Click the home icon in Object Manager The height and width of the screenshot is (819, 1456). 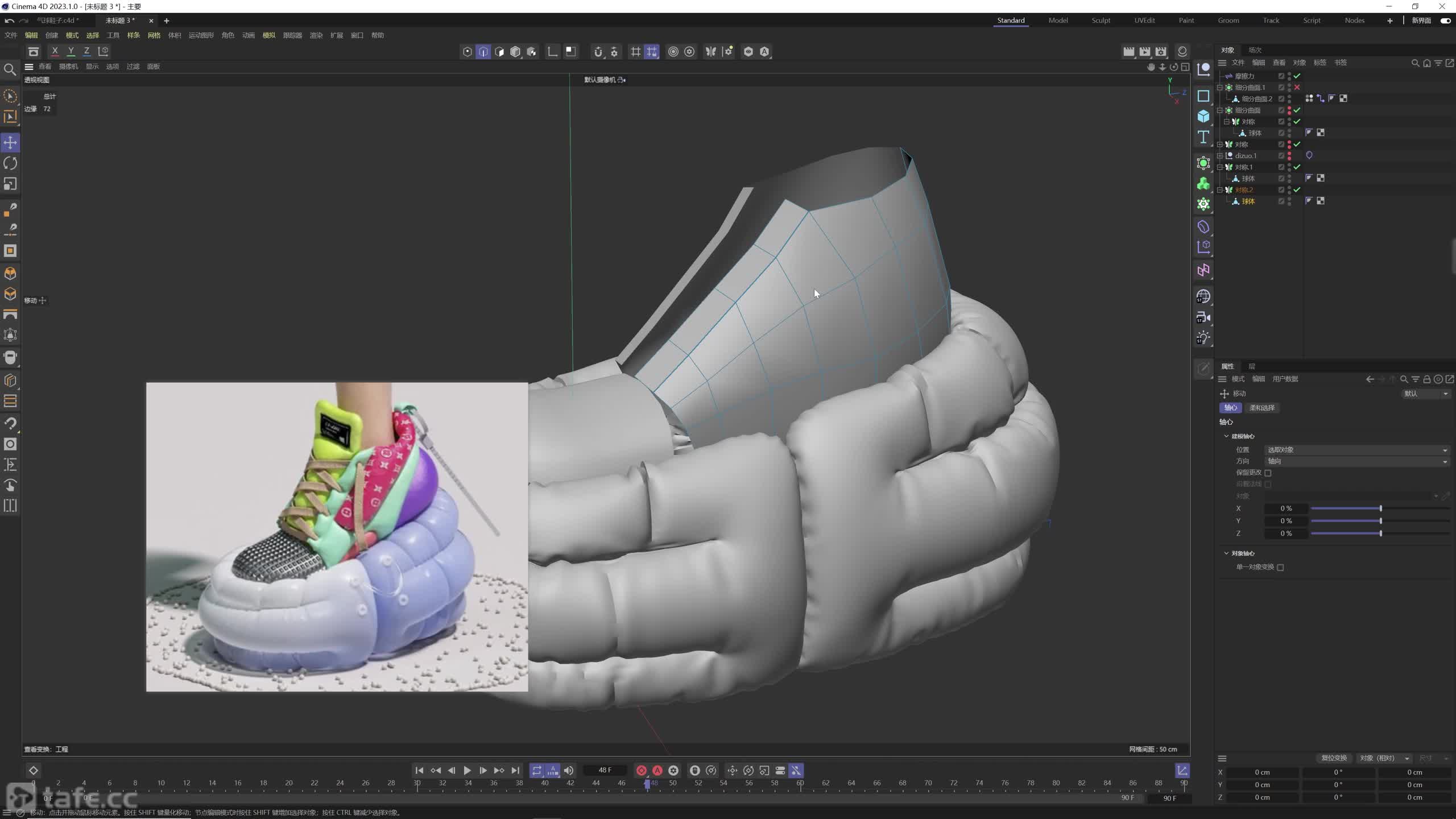point(1427,63)
